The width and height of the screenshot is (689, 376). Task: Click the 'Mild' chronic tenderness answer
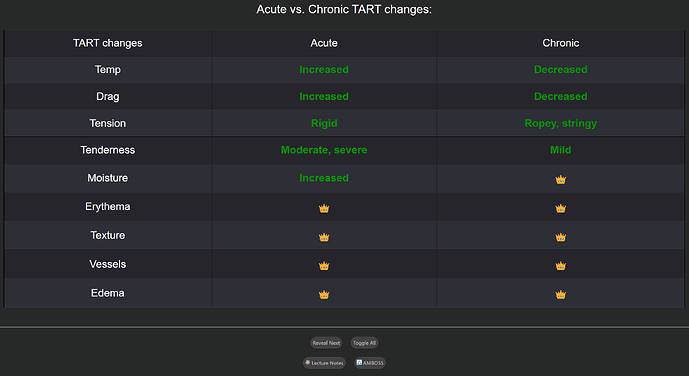pyautogui.click(x=560, y=150)
